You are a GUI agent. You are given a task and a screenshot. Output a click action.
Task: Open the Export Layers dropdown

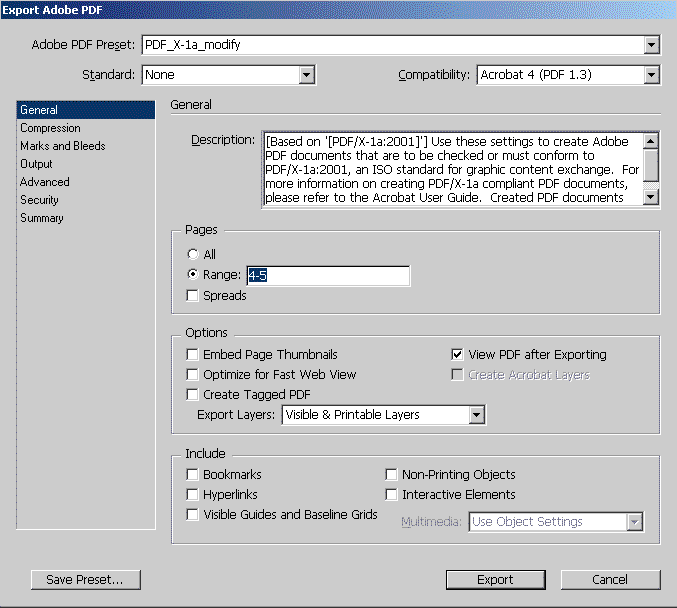click(383, 415)
